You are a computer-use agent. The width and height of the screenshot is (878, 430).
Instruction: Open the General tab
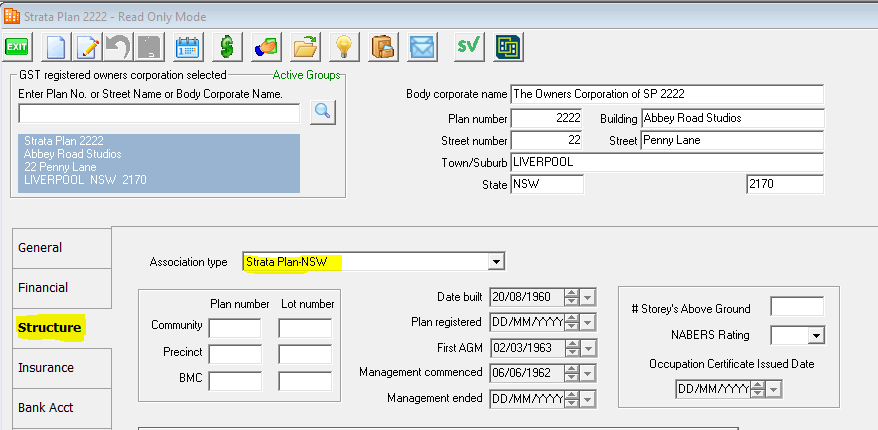62,247
